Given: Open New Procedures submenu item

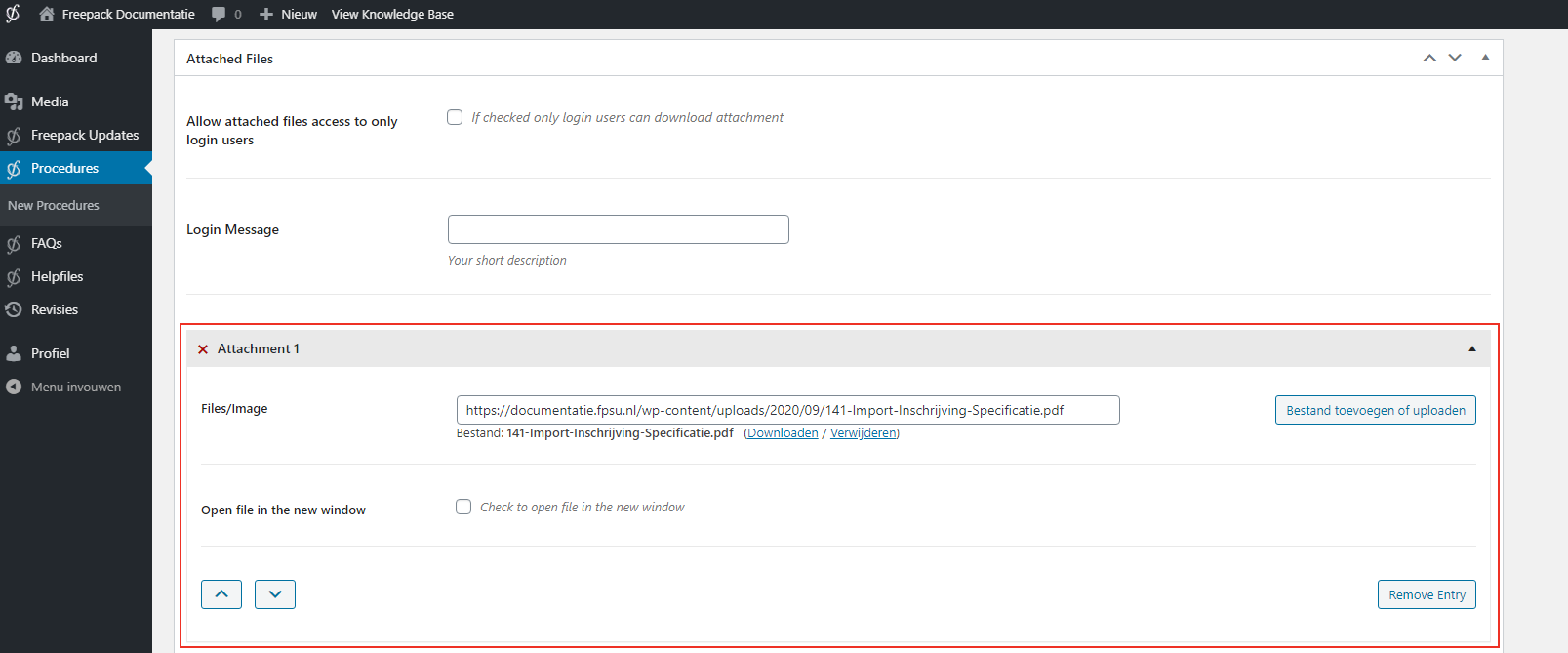Looking at the screenshot, I should pos(54,206).
